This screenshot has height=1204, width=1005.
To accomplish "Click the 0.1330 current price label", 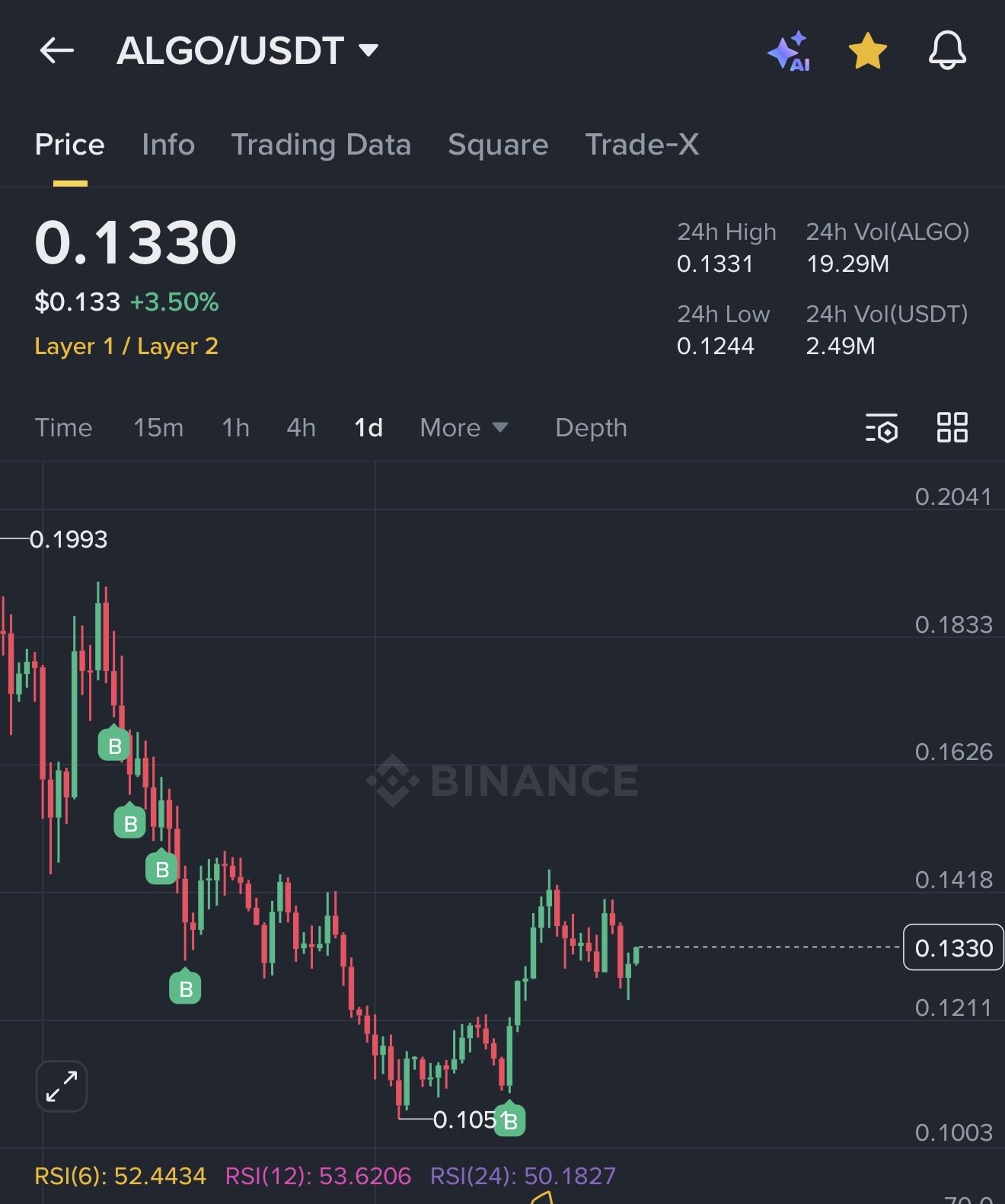I will 953,948.
